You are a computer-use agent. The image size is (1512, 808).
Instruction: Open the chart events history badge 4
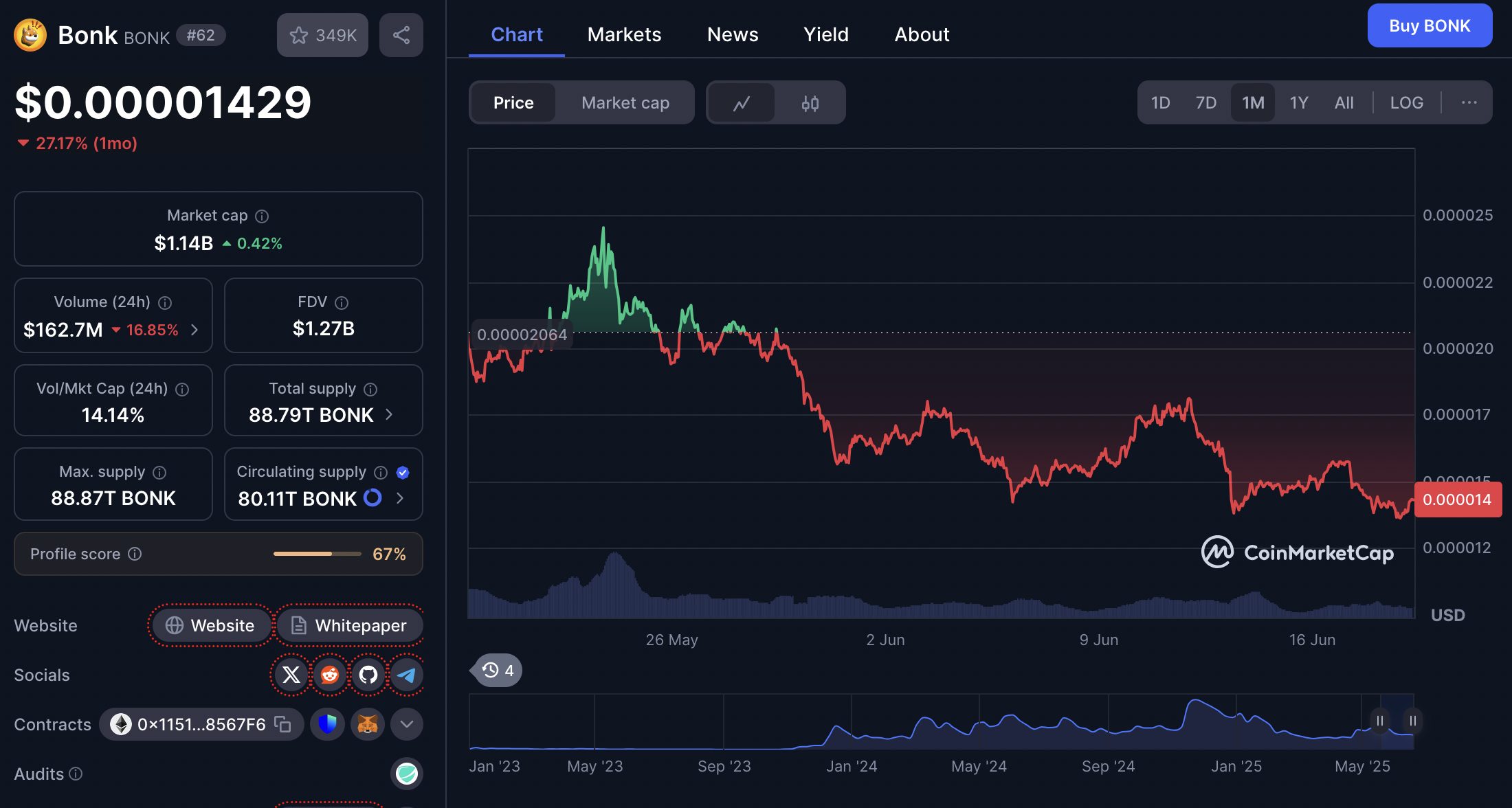[x=497, y=671]
